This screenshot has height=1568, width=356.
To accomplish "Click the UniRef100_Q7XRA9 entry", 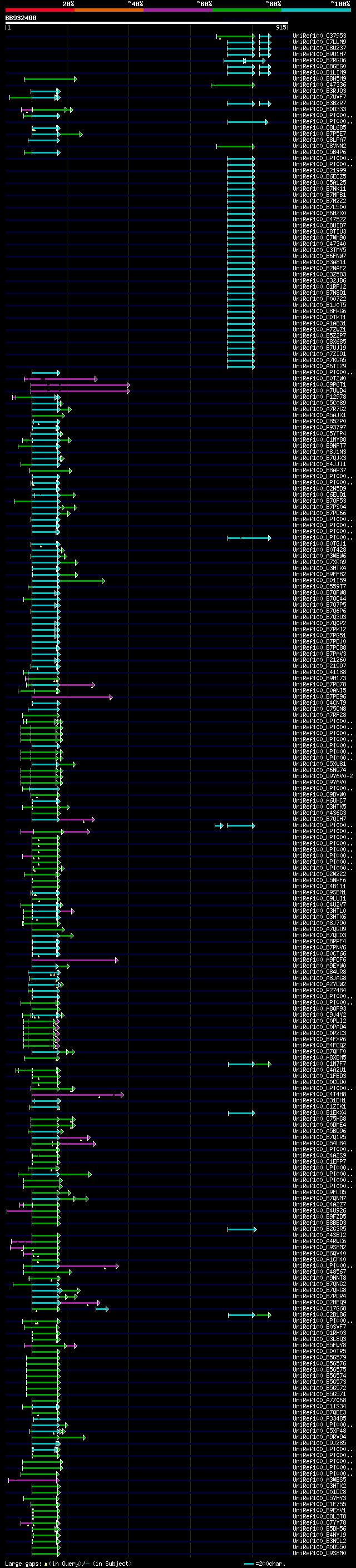I will (x=319, y=562).
